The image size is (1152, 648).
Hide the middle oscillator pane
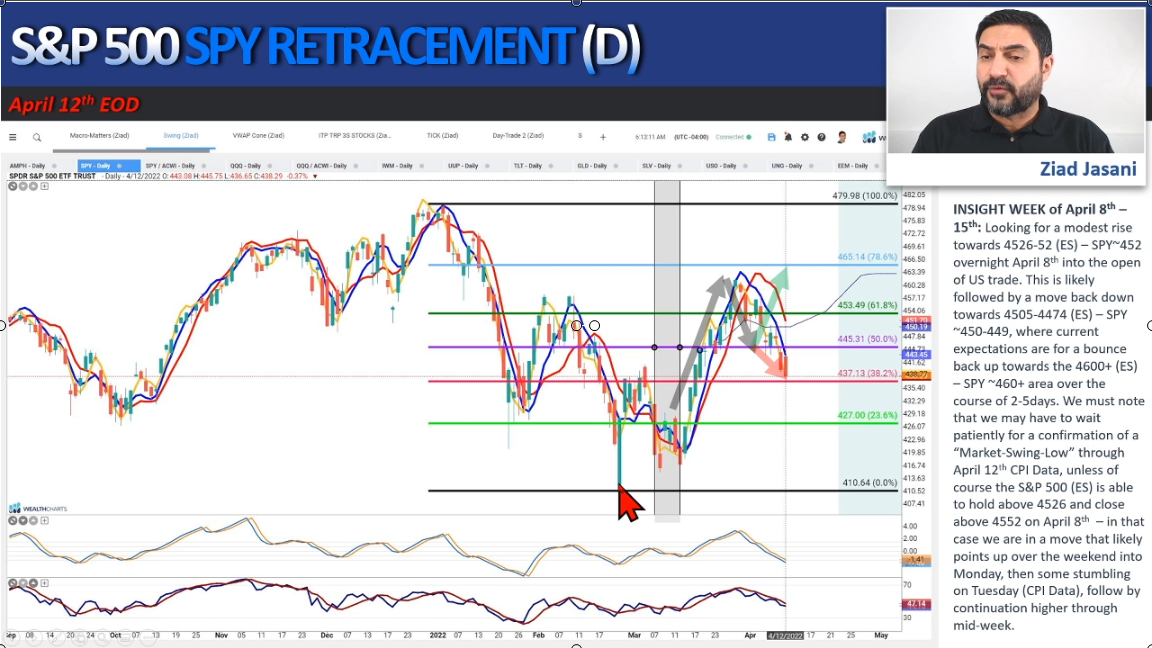12,521
